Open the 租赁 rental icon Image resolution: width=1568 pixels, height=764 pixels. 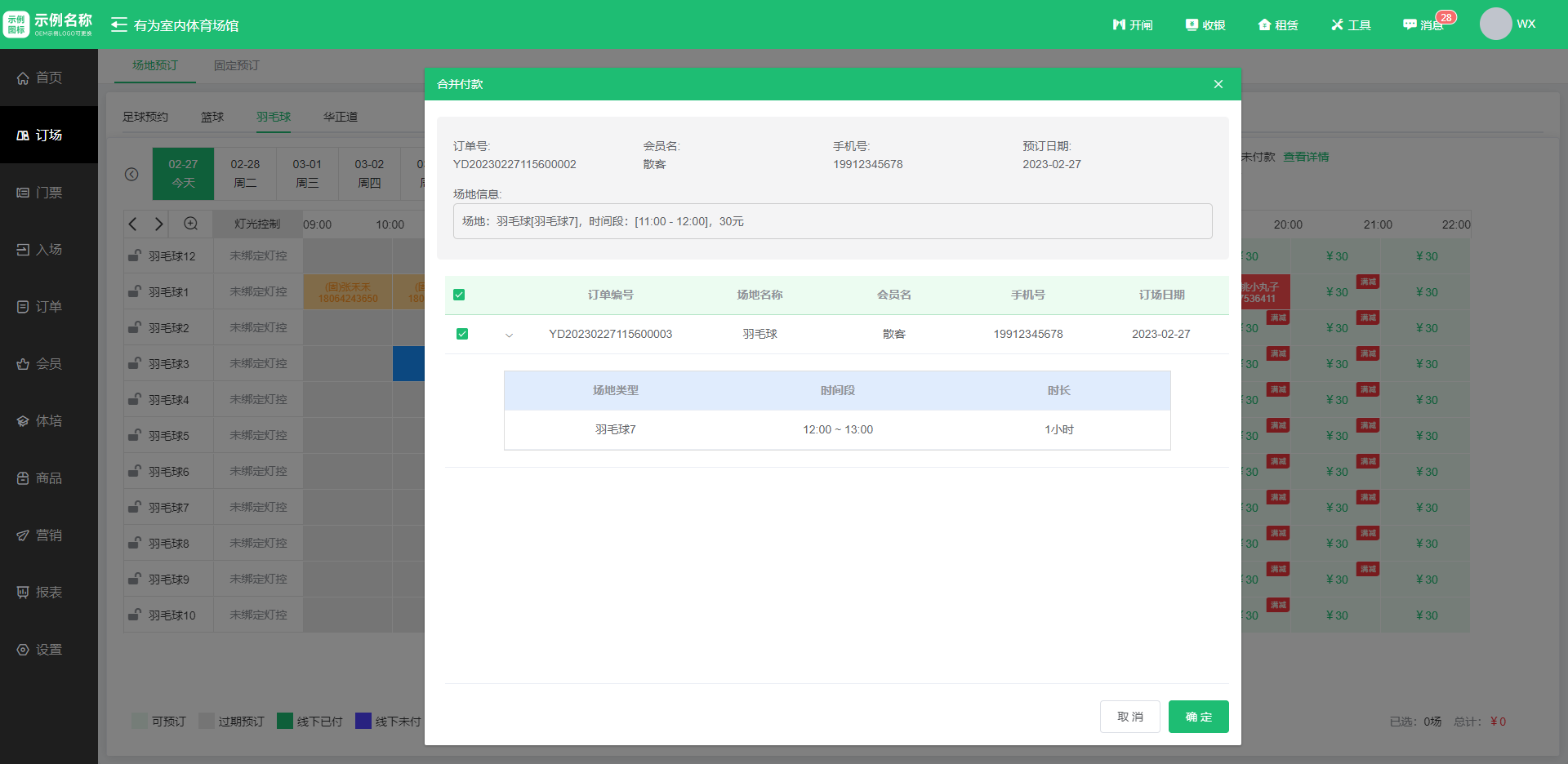click(1264, 25)
